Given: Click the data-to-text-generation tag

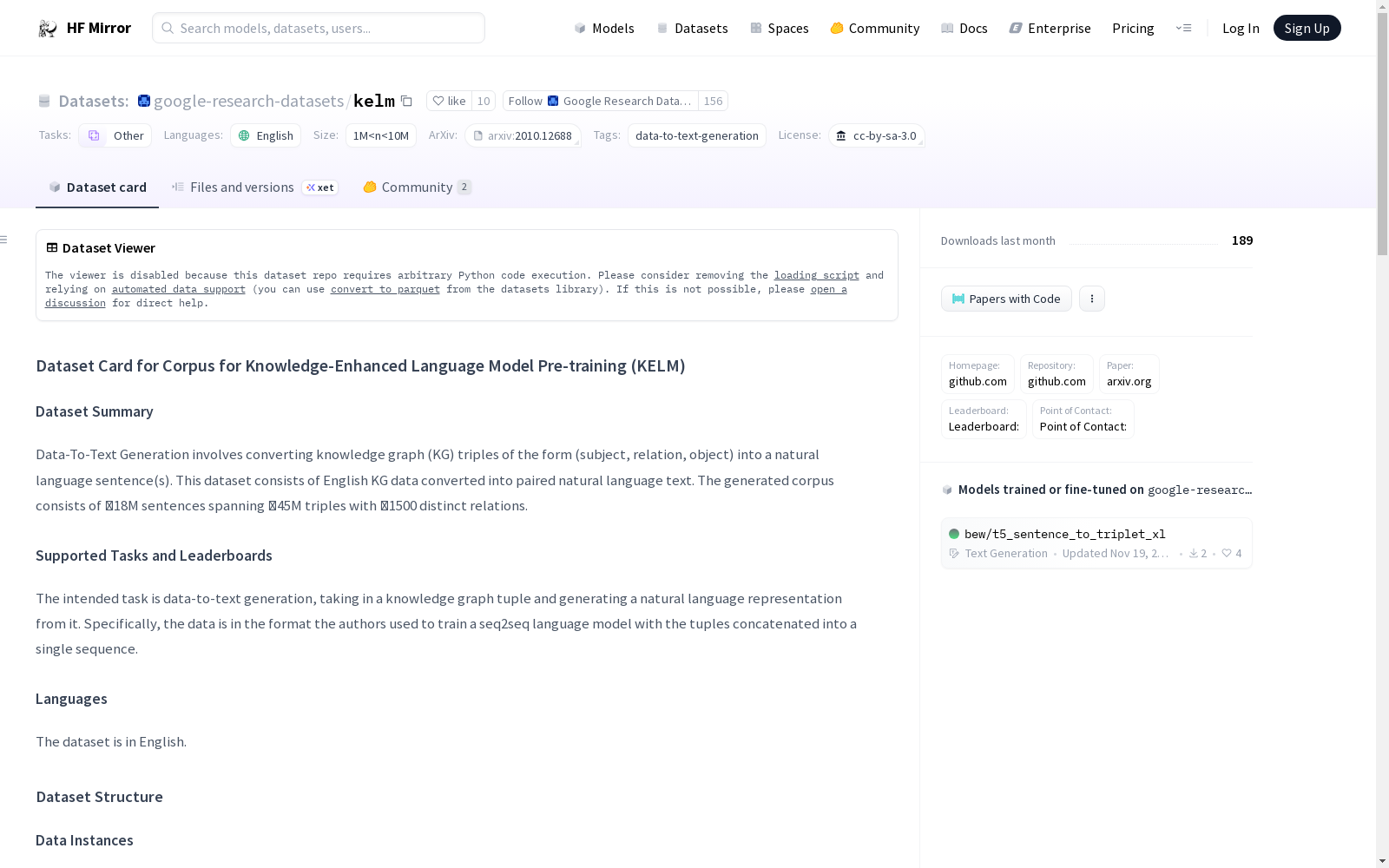Looking at the screenshot, I should [x=697, y=135].
